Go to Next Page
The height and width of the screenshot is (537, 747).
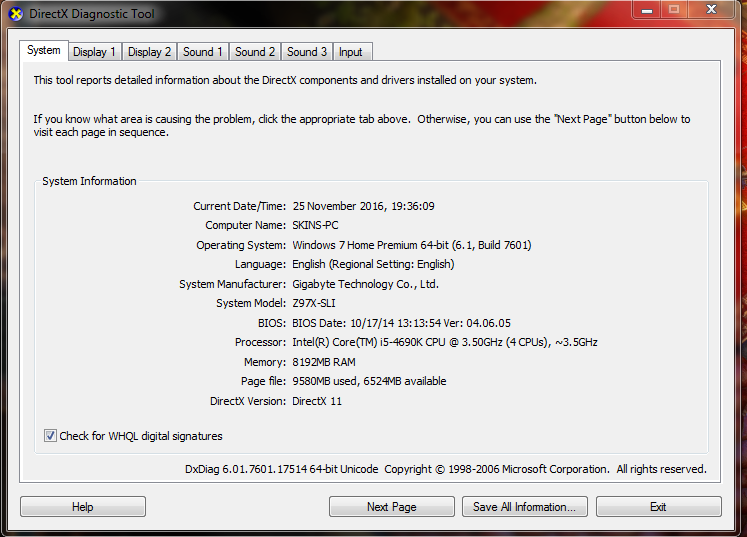tap(392, 507)
